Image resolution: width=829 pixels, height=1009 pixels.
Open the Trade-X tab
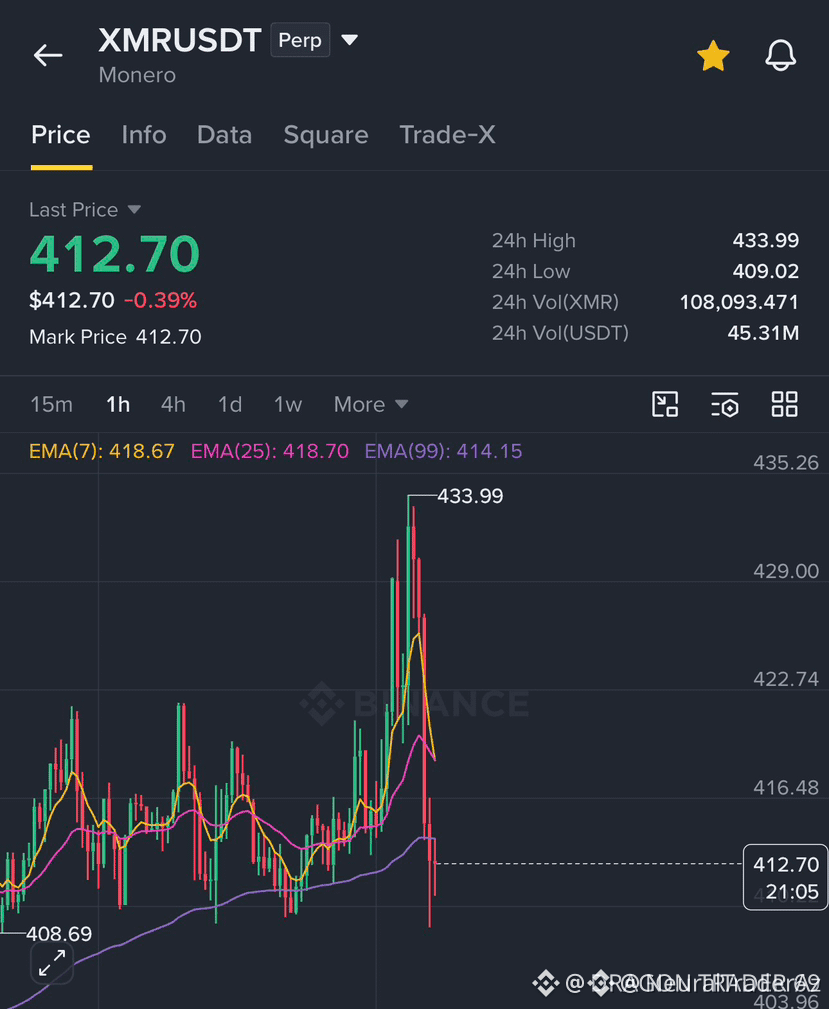447,135
